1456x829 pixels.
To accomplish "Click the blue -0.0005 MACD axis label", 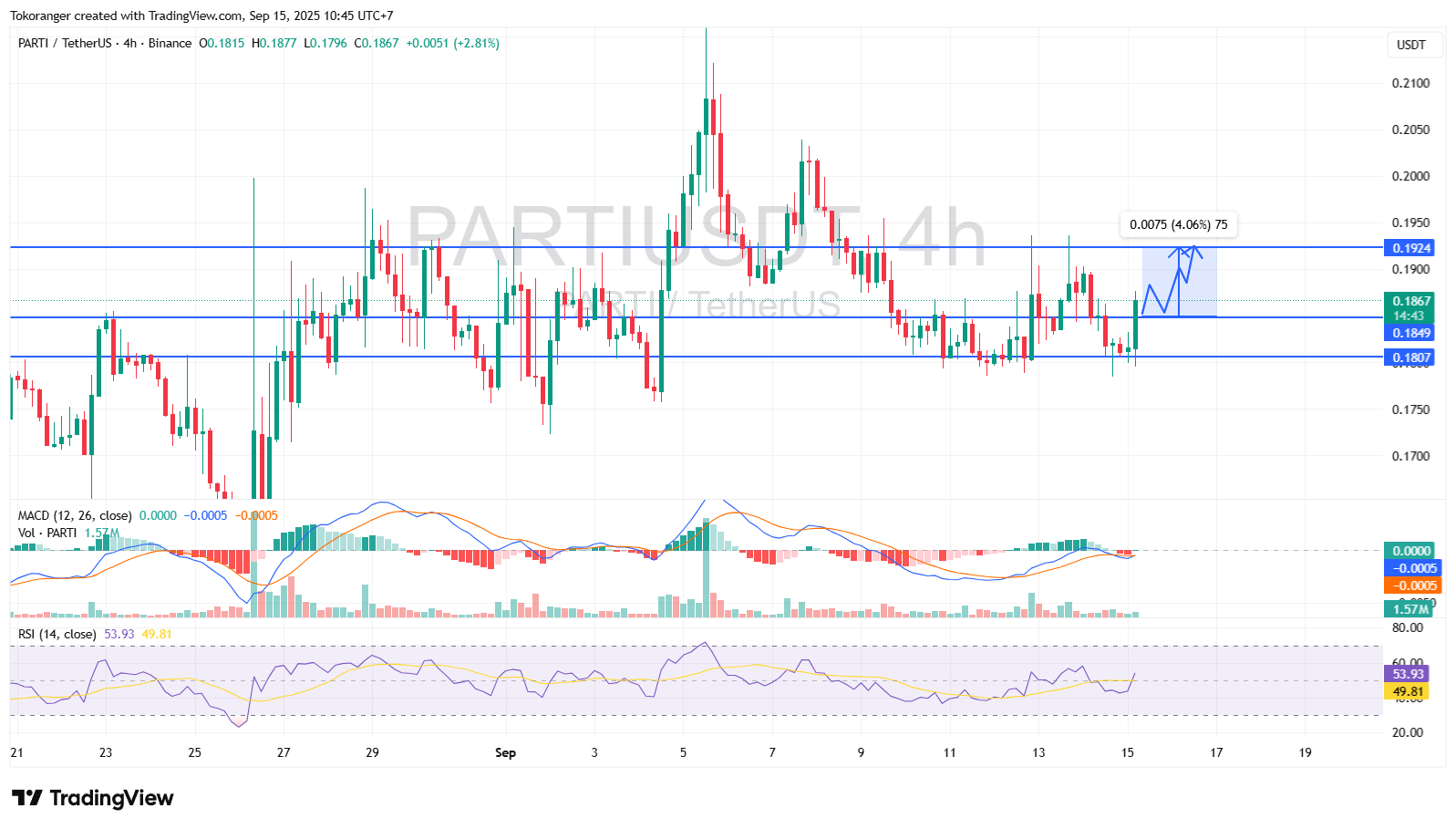I will tap(1411, 568).
